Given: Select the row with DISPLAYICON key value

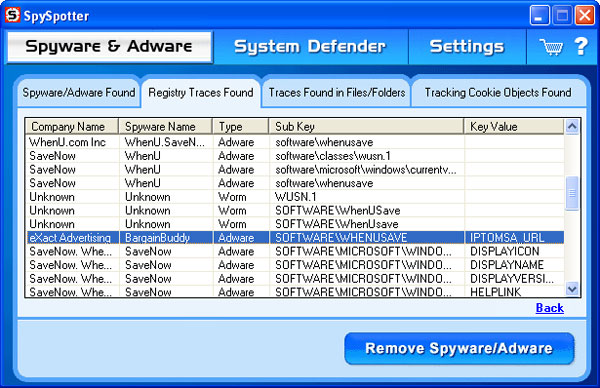Looking at the screenshot, I should 295,251.
